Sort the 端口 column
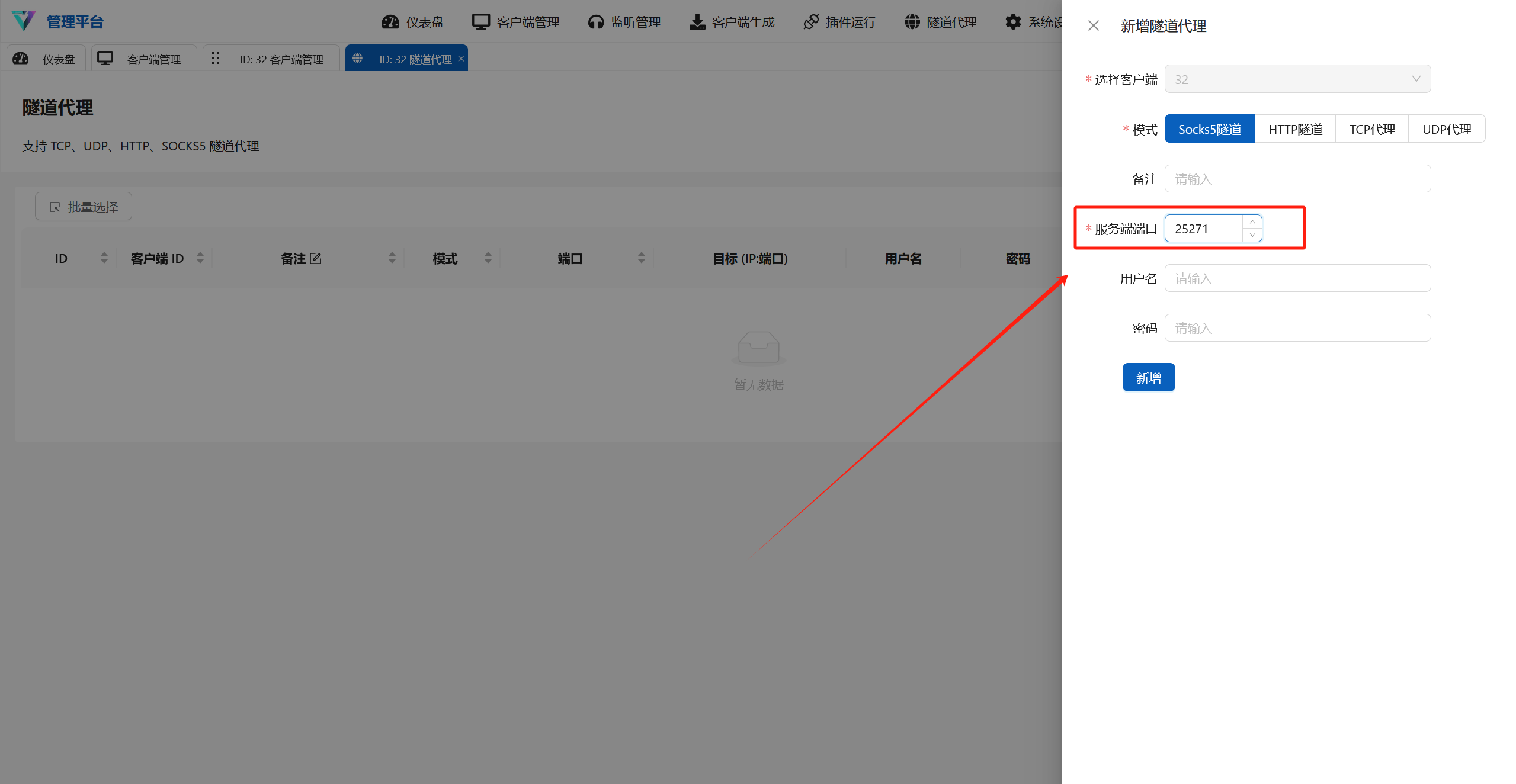Image resolution: width=1516 pixels, height=784 pixels. coord(642,258)
